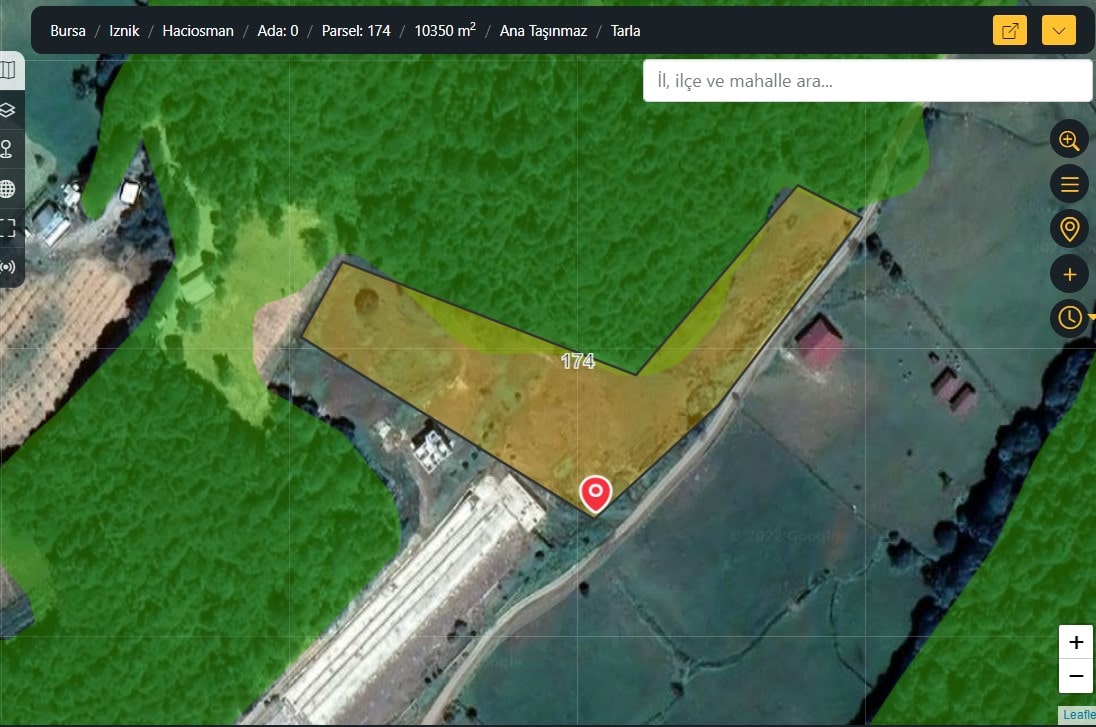Click the red marker pin on map
This screenshot has width=1096, height=727.
tap(596, 493)
